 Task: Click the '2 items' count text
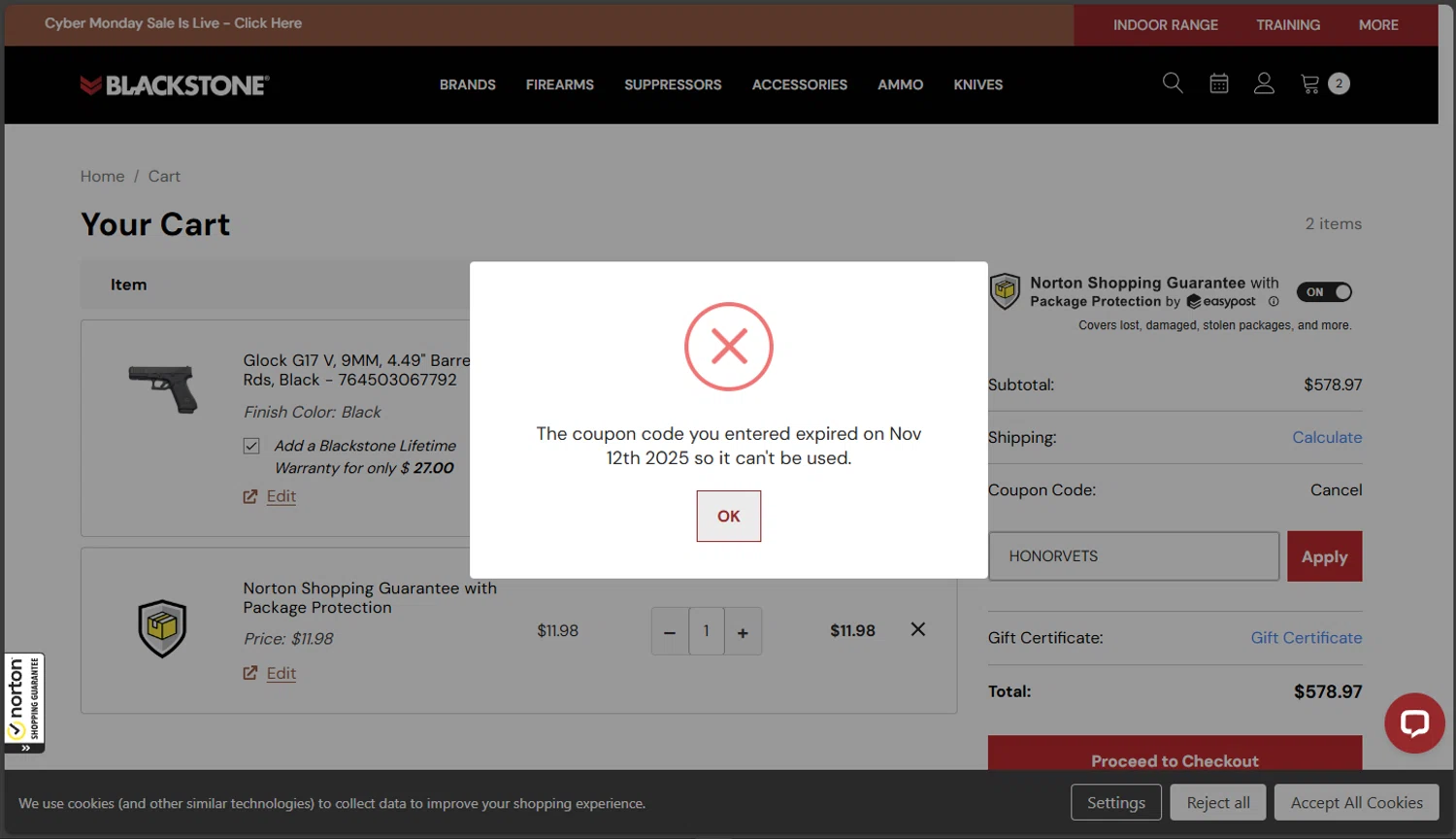tap(1334, 224)
